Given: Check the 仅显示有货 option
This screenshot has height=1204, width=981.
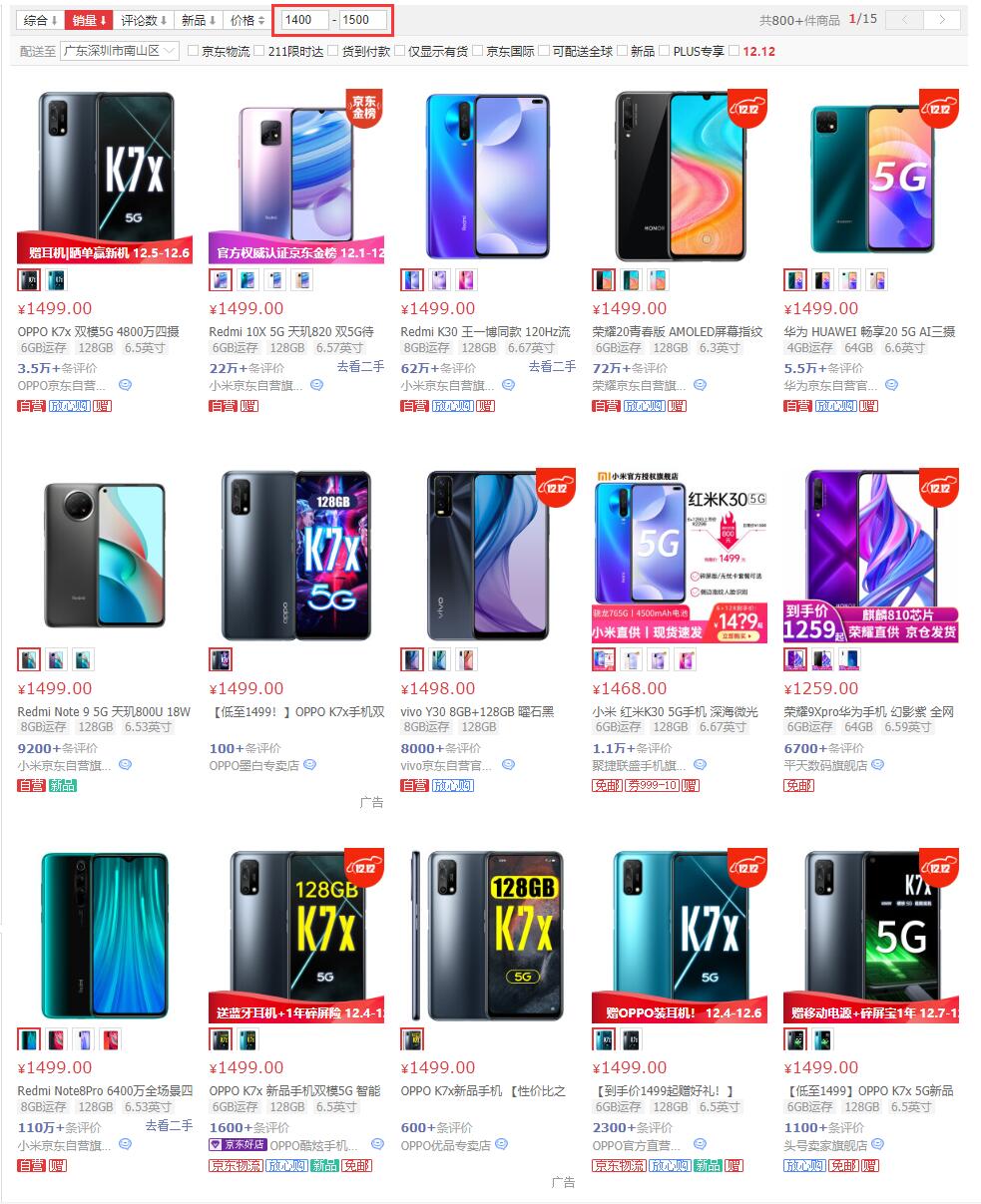Looking at the screenshot, I should pos(399,51).
